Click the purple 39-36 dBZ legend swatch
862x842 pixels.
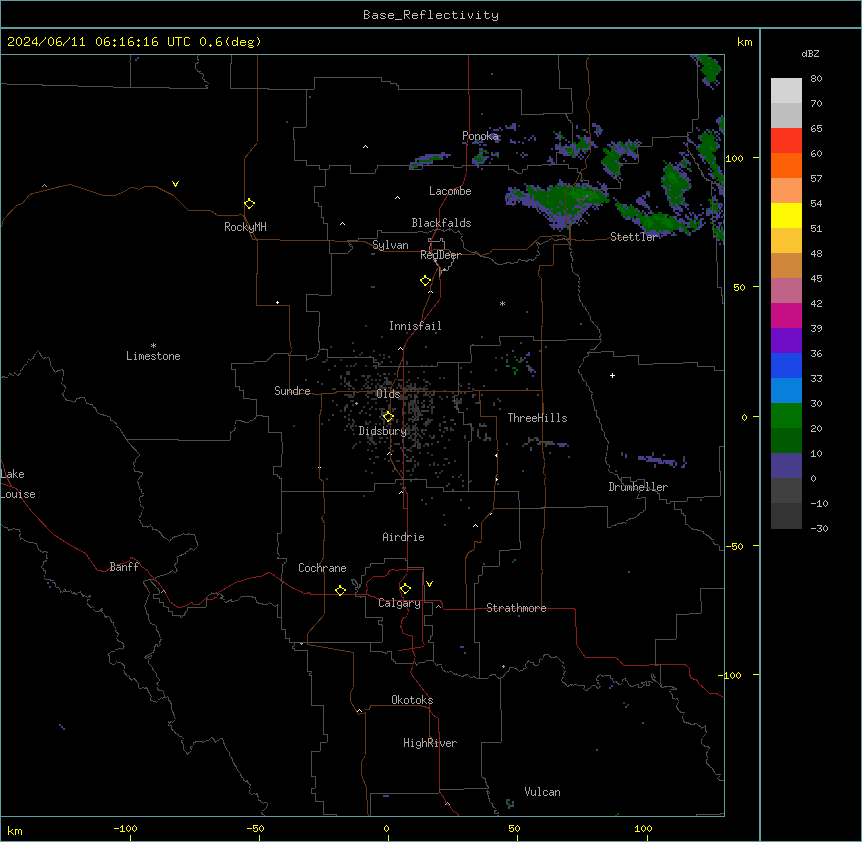point(786,341)
